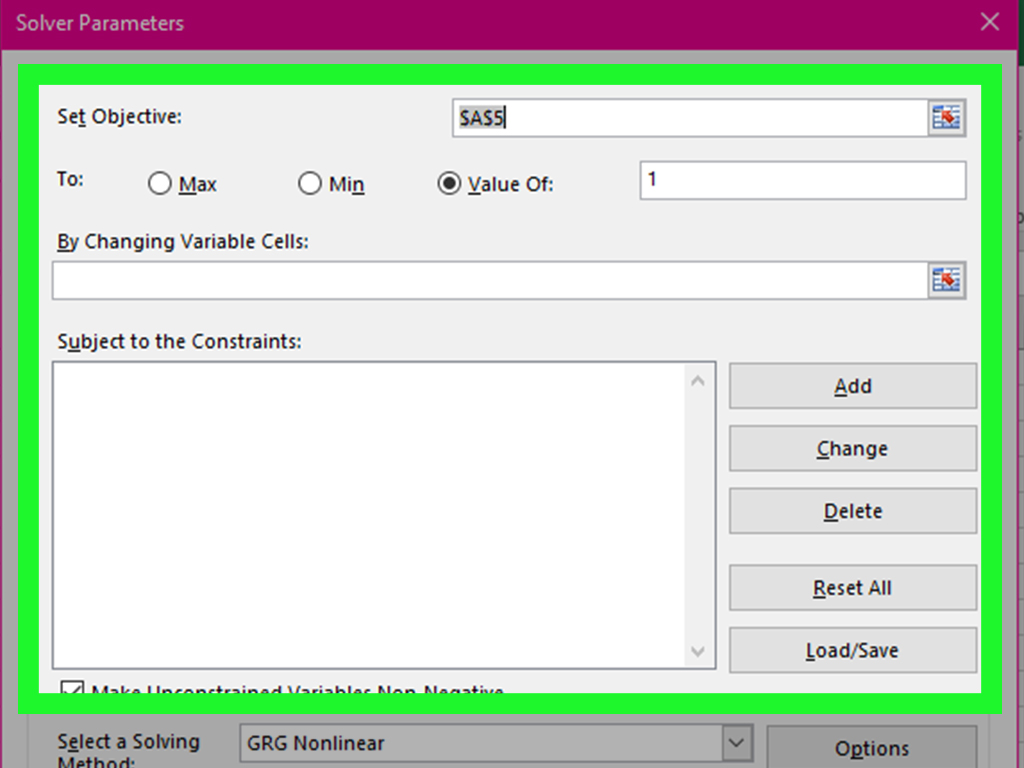This screenshot has height=768, width=1024.
Task: Click the Set Objective input field
Action: coord(690,118)
